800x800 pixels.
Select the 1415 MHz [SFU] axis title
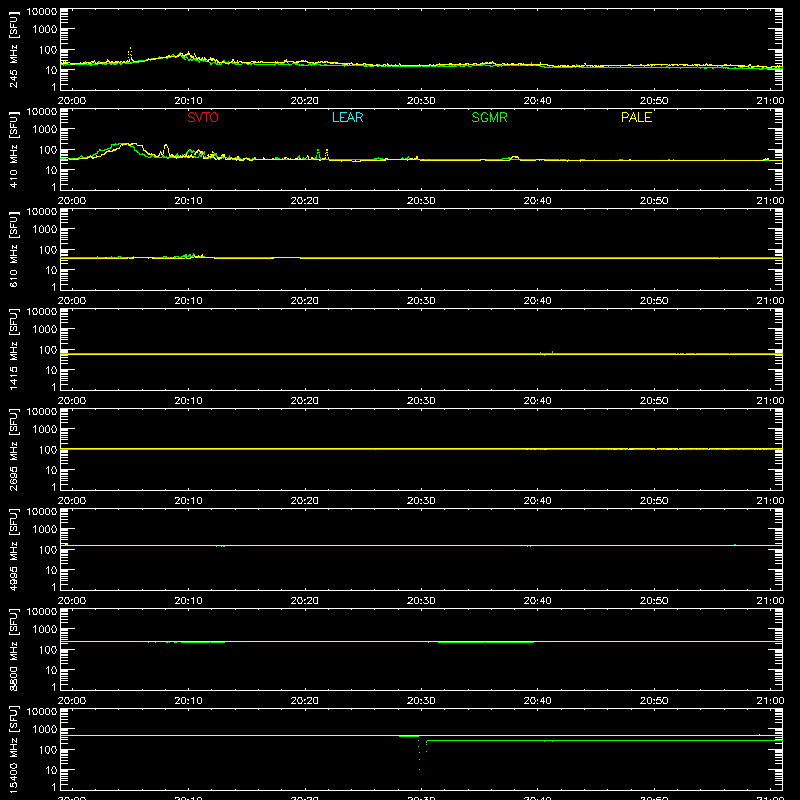coord(13,350)
